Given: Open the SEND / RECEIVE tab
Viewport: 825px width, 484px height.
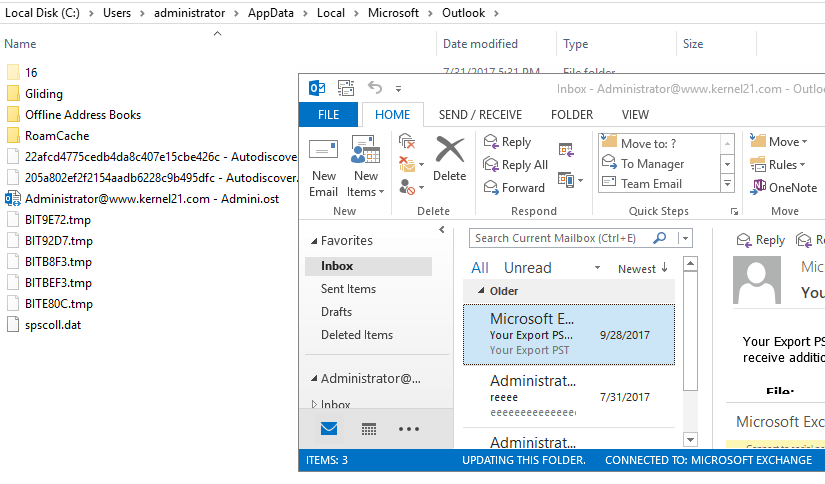Looking at the screenshot, I should 480,115.
